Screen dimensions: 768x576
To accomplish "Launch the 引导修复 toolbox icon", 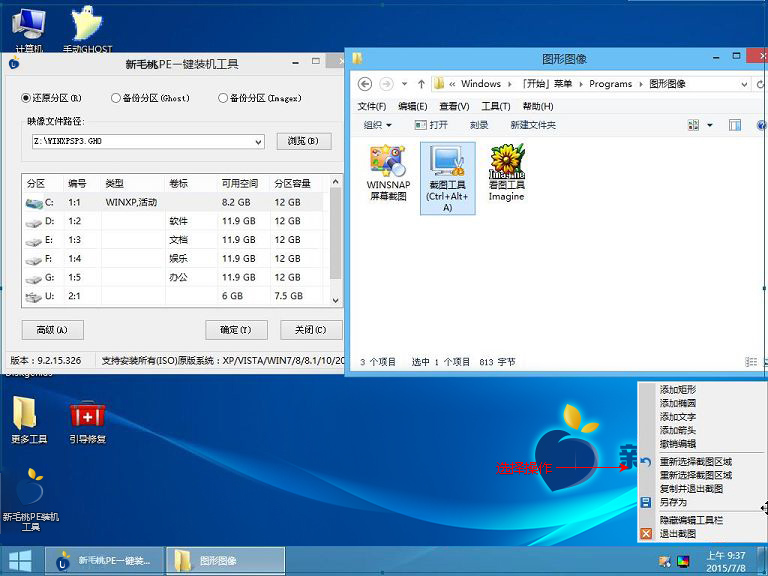I will pyautogui.click(x=88, y=421).
